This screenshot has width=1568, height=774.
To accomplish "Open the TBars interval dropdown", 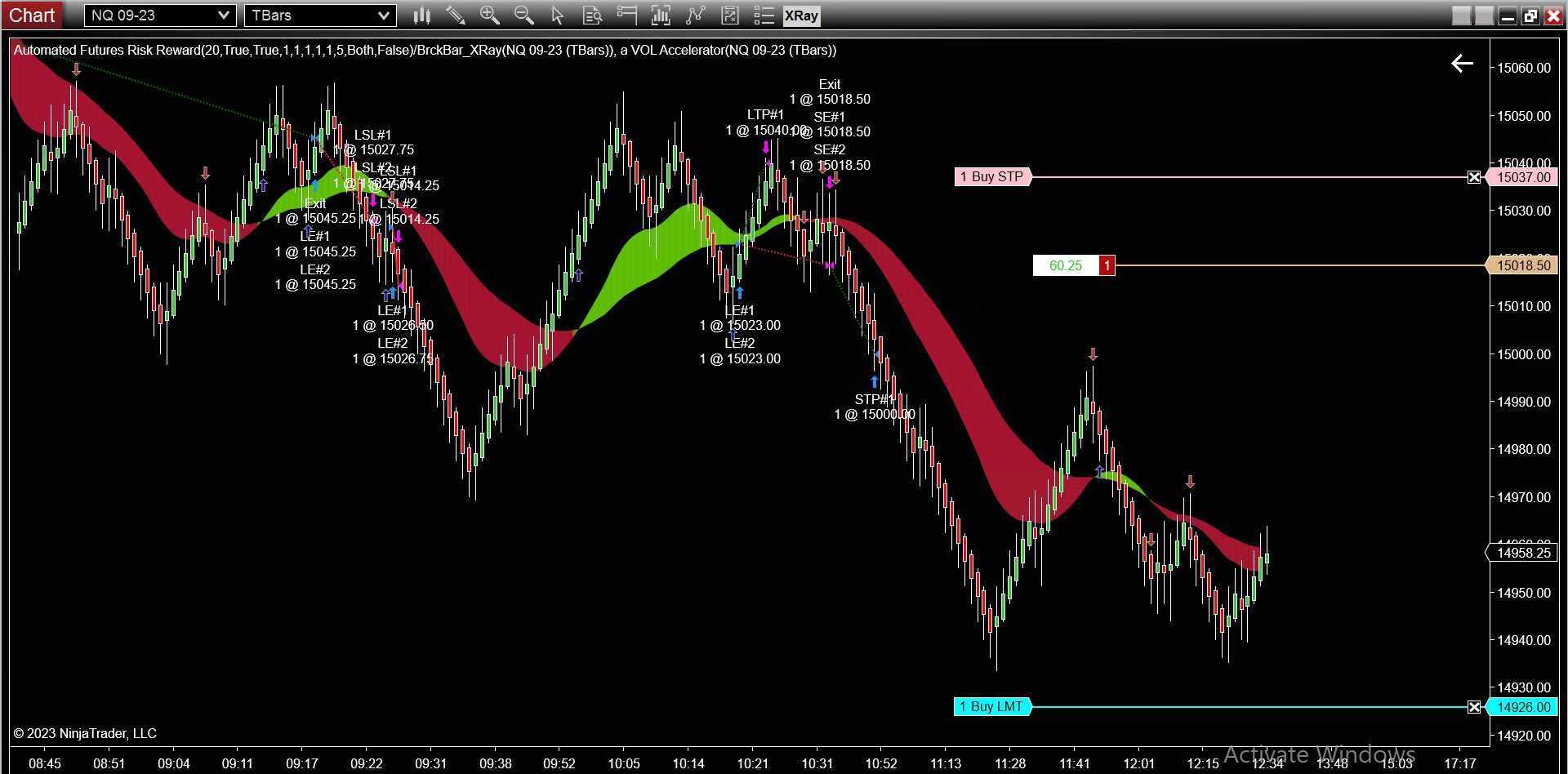I will pyautogui.click(x=385, y=15).
